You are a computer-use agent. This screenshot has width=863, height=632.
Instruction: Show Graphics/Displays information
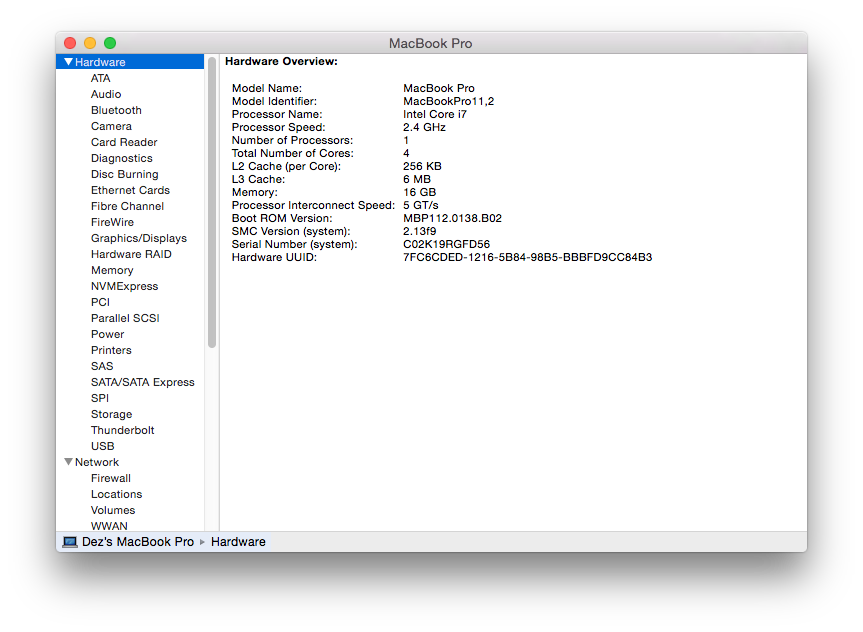click(x=139, y=238)
